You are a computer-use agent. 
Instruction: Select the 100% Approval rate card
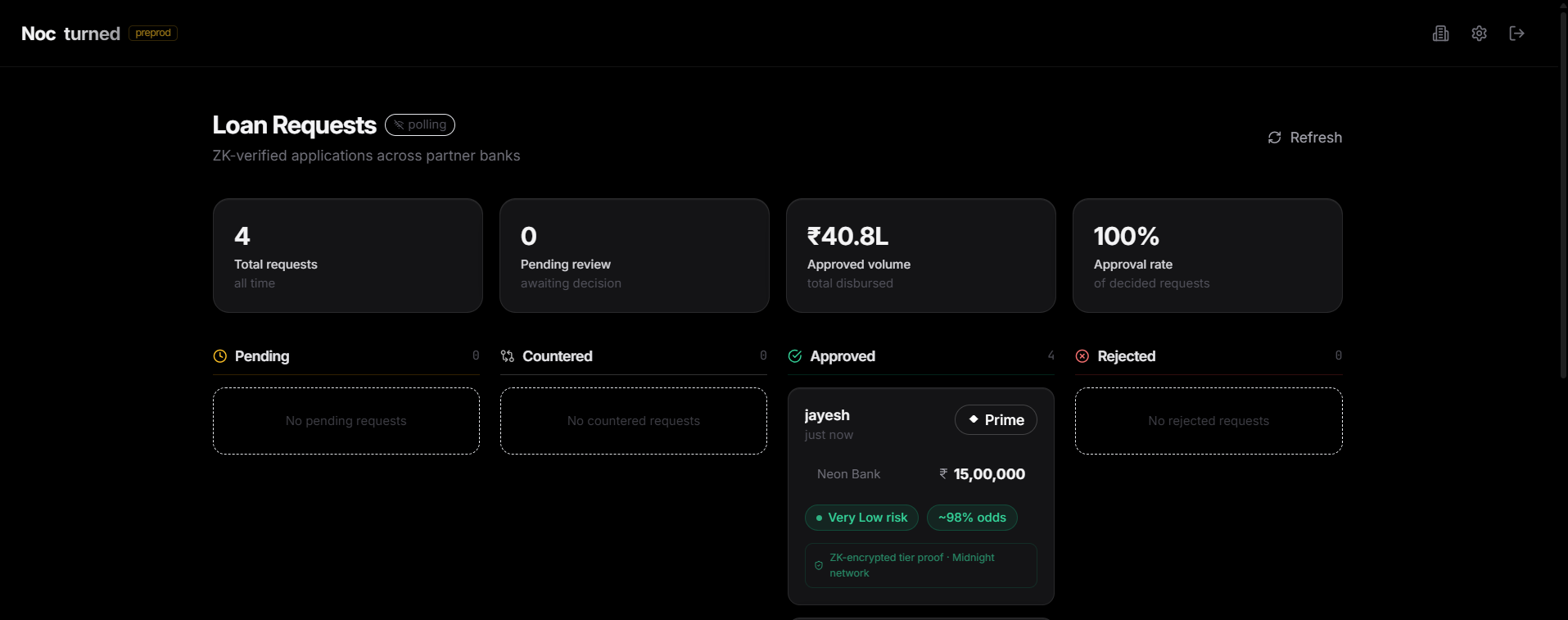point(1208,256)
